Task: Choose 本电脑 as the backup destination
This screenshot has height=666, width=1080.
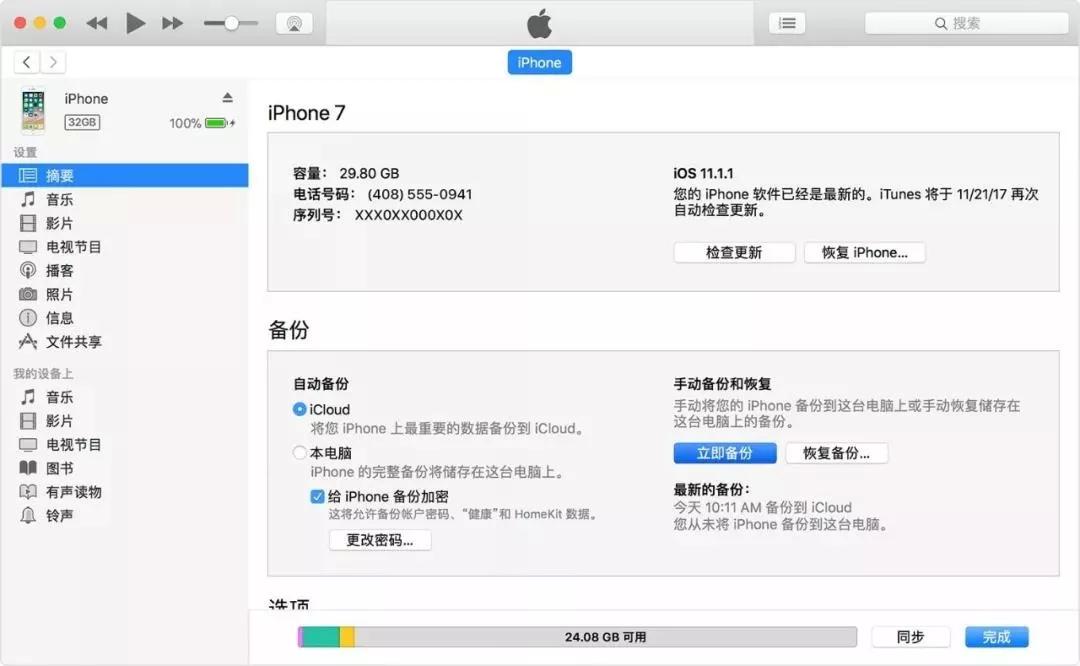Action: click(299, 452)
